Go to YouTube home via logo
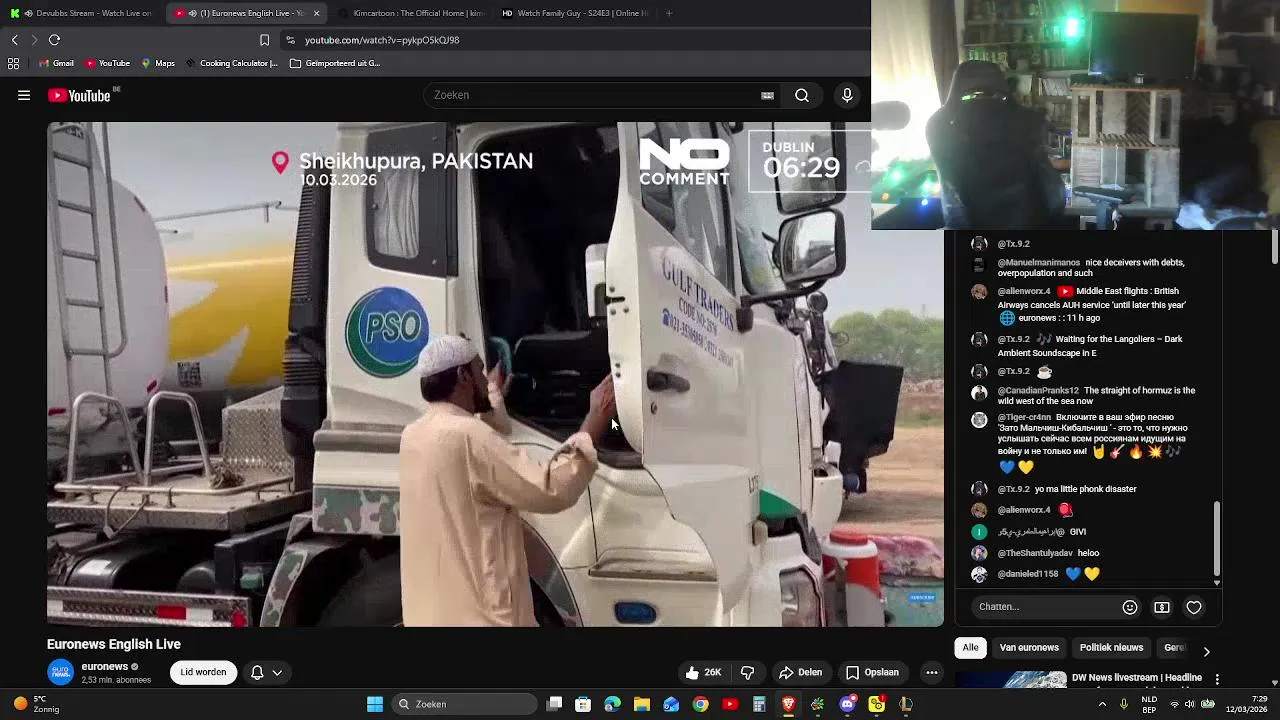The image size is (1280, 720). pyautogui.click(x=79, y=96)
